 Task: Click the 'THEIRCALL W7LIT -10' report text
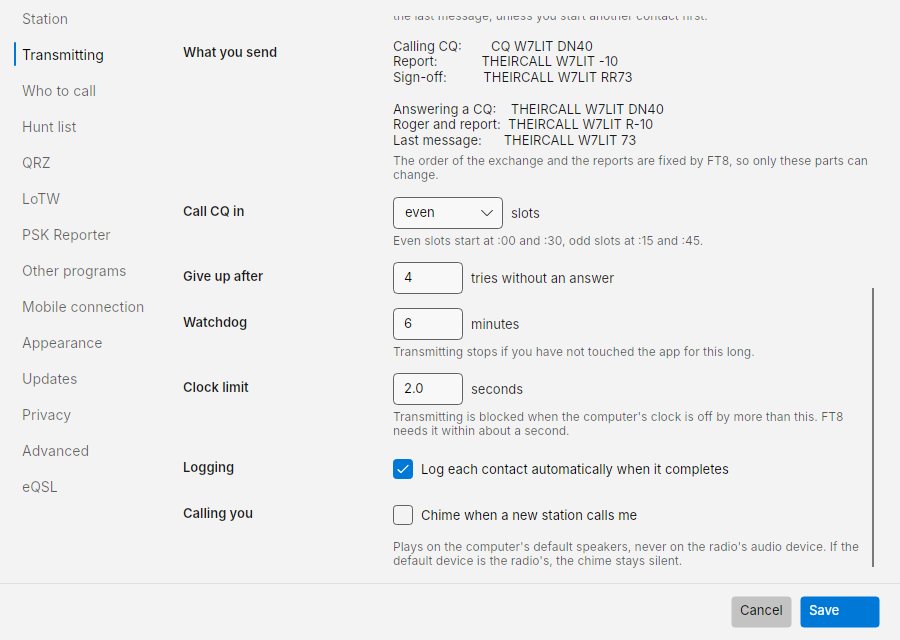(x=550, y=61)
